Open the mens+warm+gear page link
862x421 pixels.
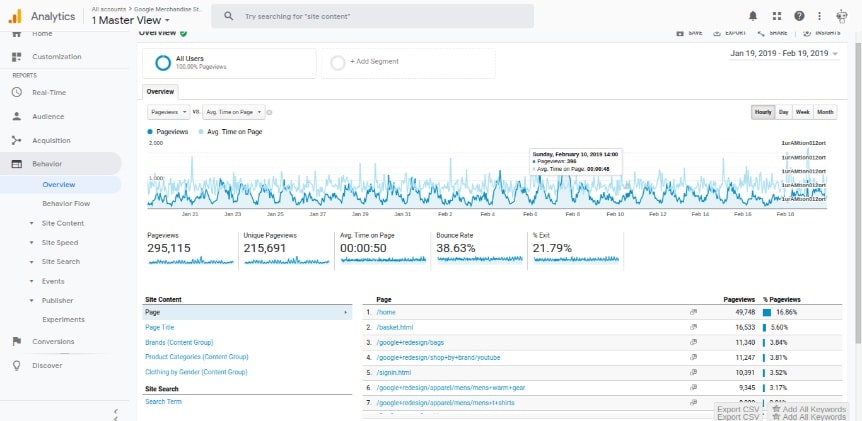point(451,387)
